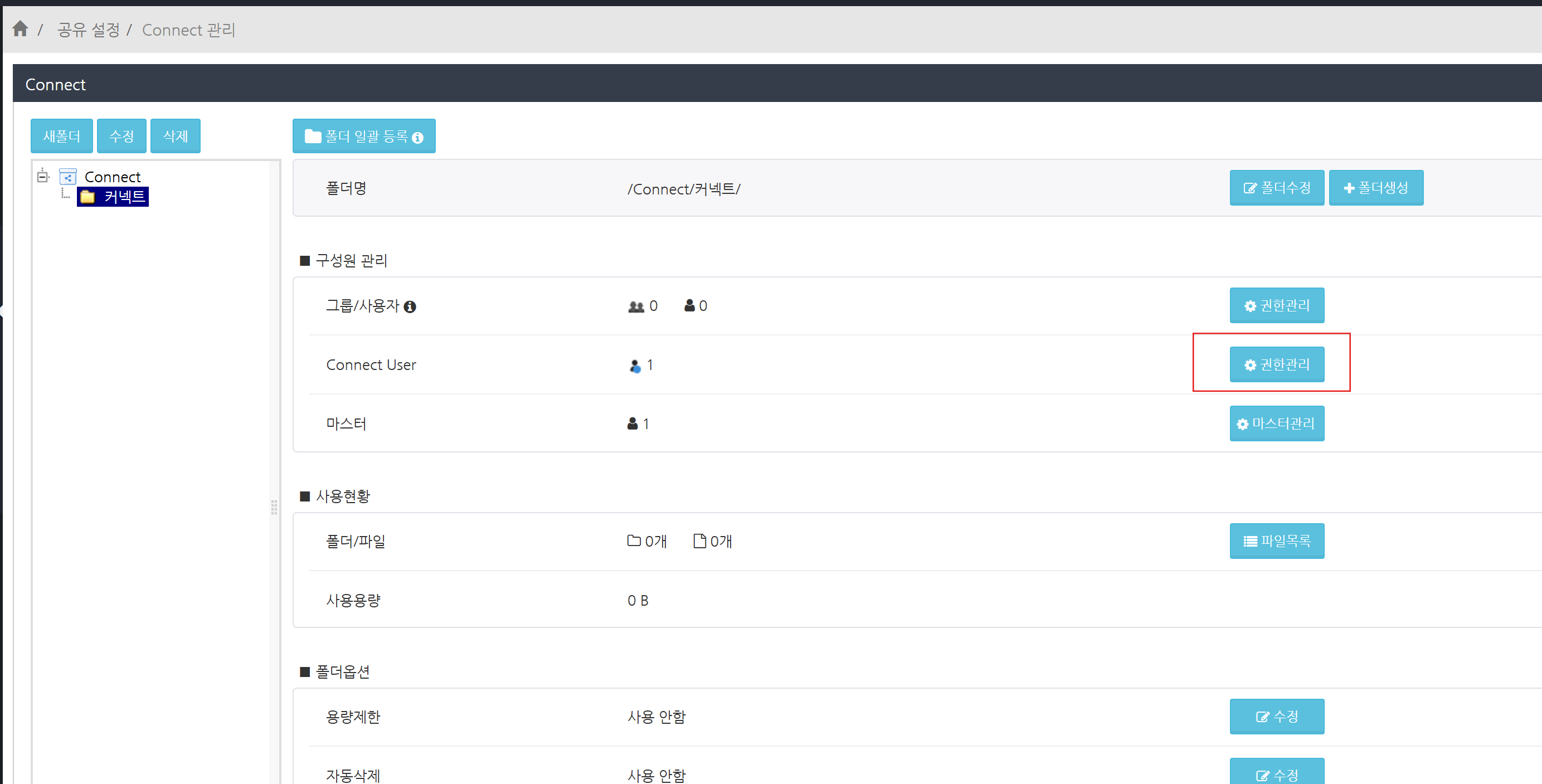Click the home icon in breadcrumb
The image size is (1542, 784).
click(21, 29)
